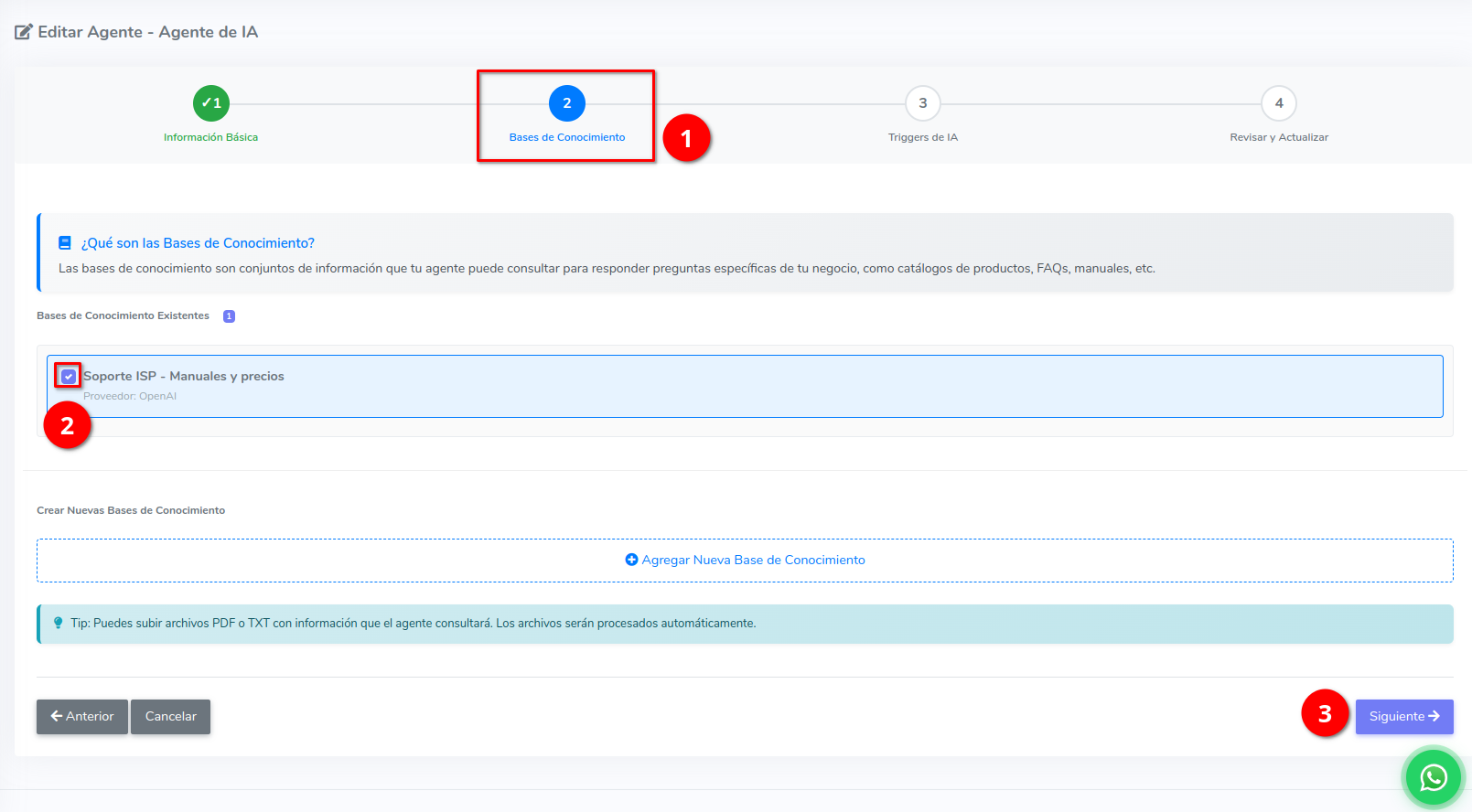Click the green checkmark step 1 circle
The height and width of the screenshot is (812, 1472).
tap(211, 103)
